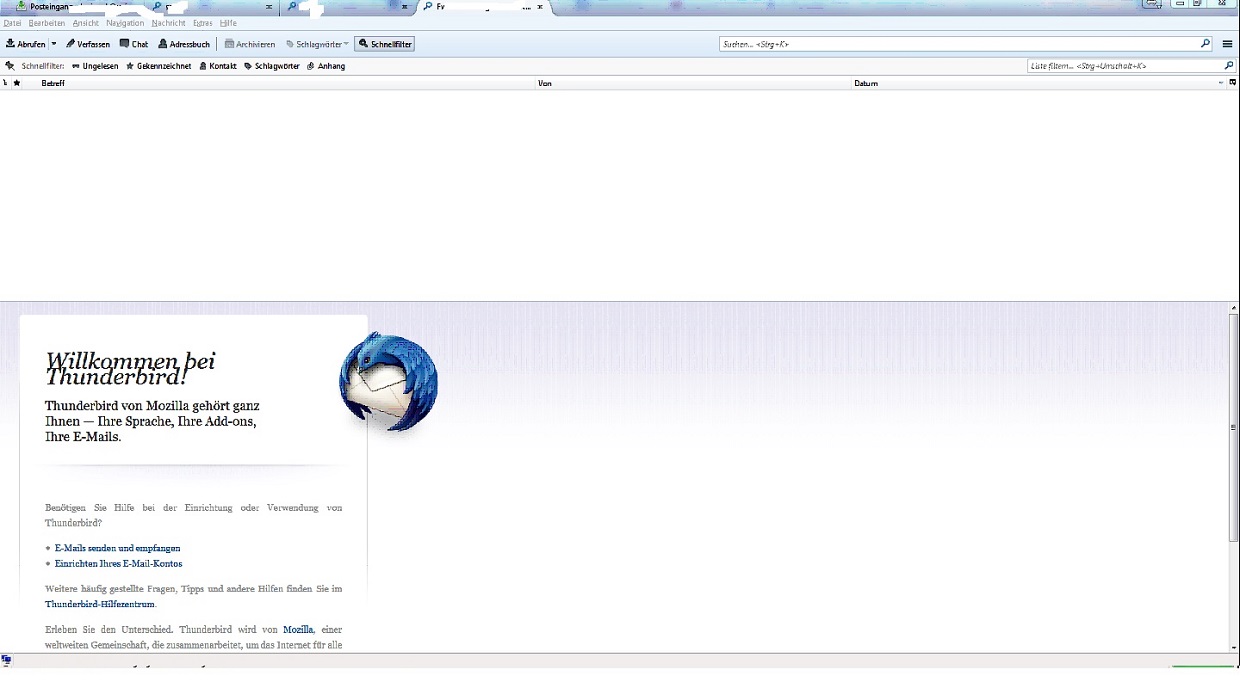1240x688 pixels.
Task: Toggle the Schnellfilter toolbar button
Action: (384, 44)
